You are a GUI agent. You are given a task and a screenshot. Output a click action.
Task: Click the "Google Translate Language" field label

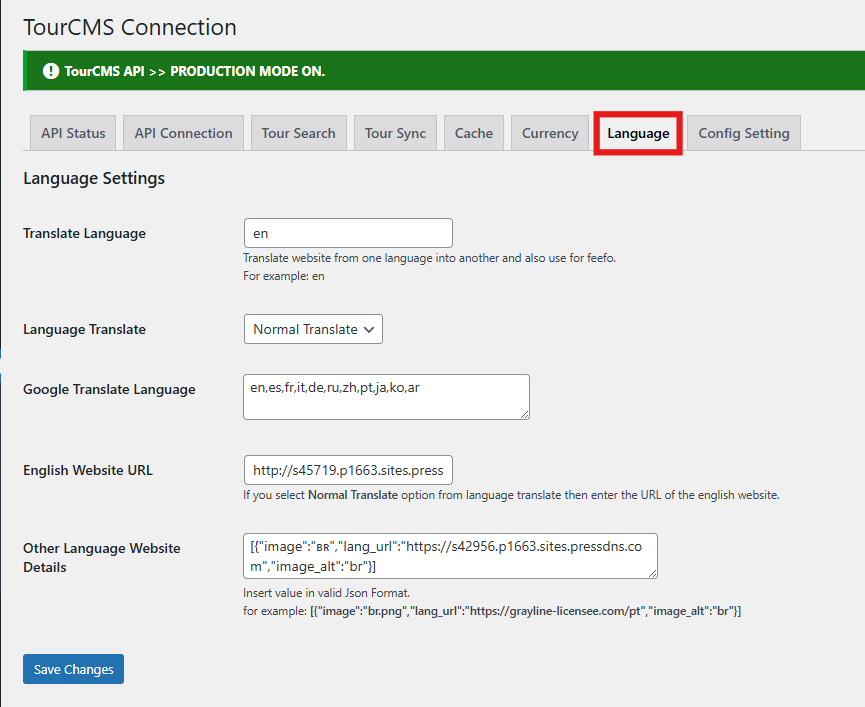(x=109, y=389)
